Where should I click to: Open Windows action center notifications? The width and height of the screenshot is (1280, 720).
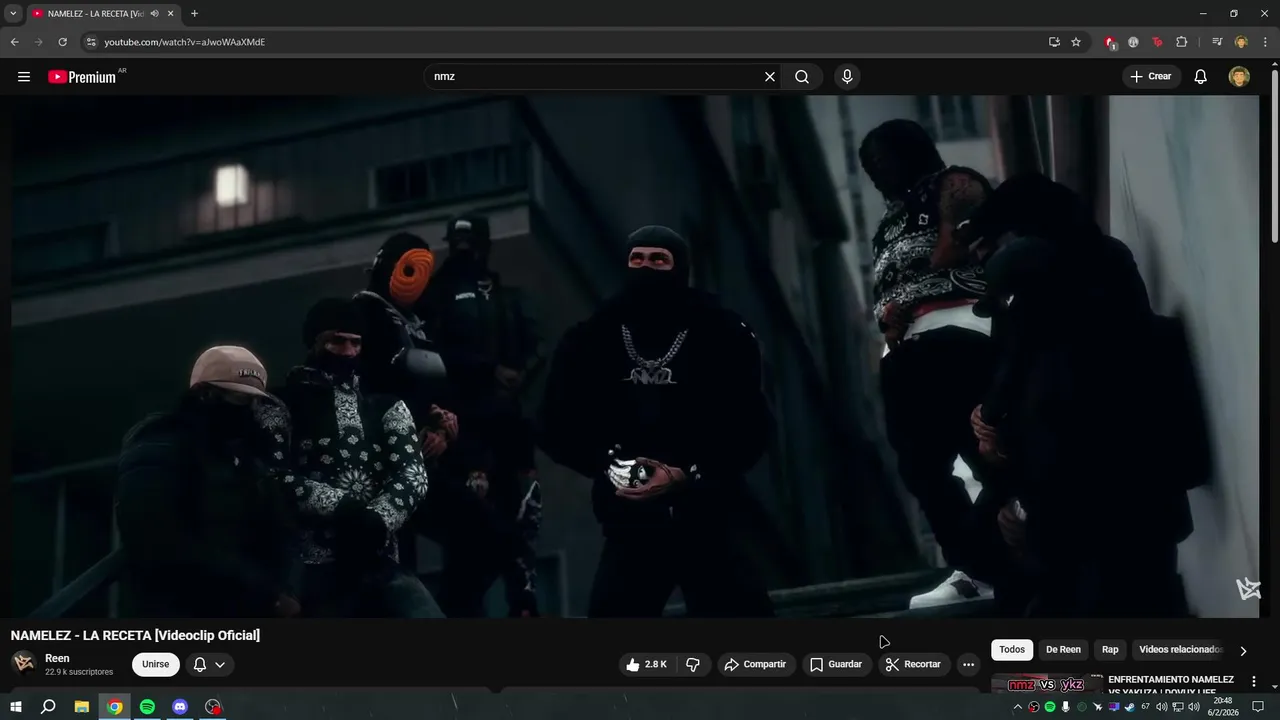coord(1258,707)
